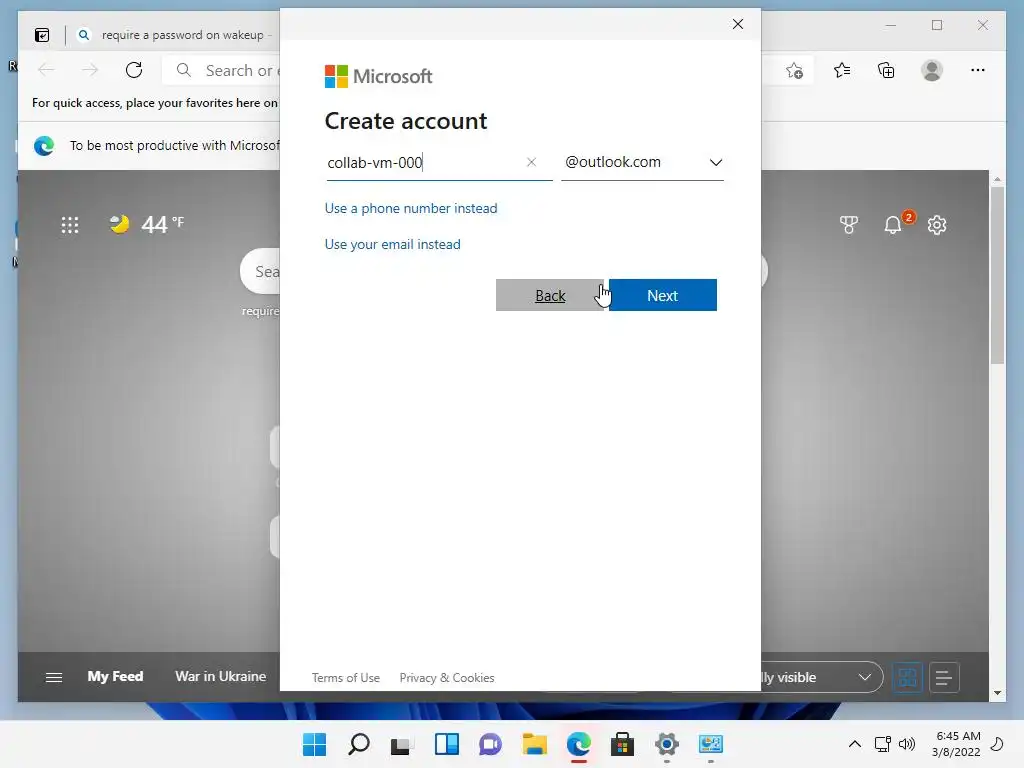Screen dimensions: 1024x768
Task: Open Edge tab actions menu icon
Action: [42, 35]
